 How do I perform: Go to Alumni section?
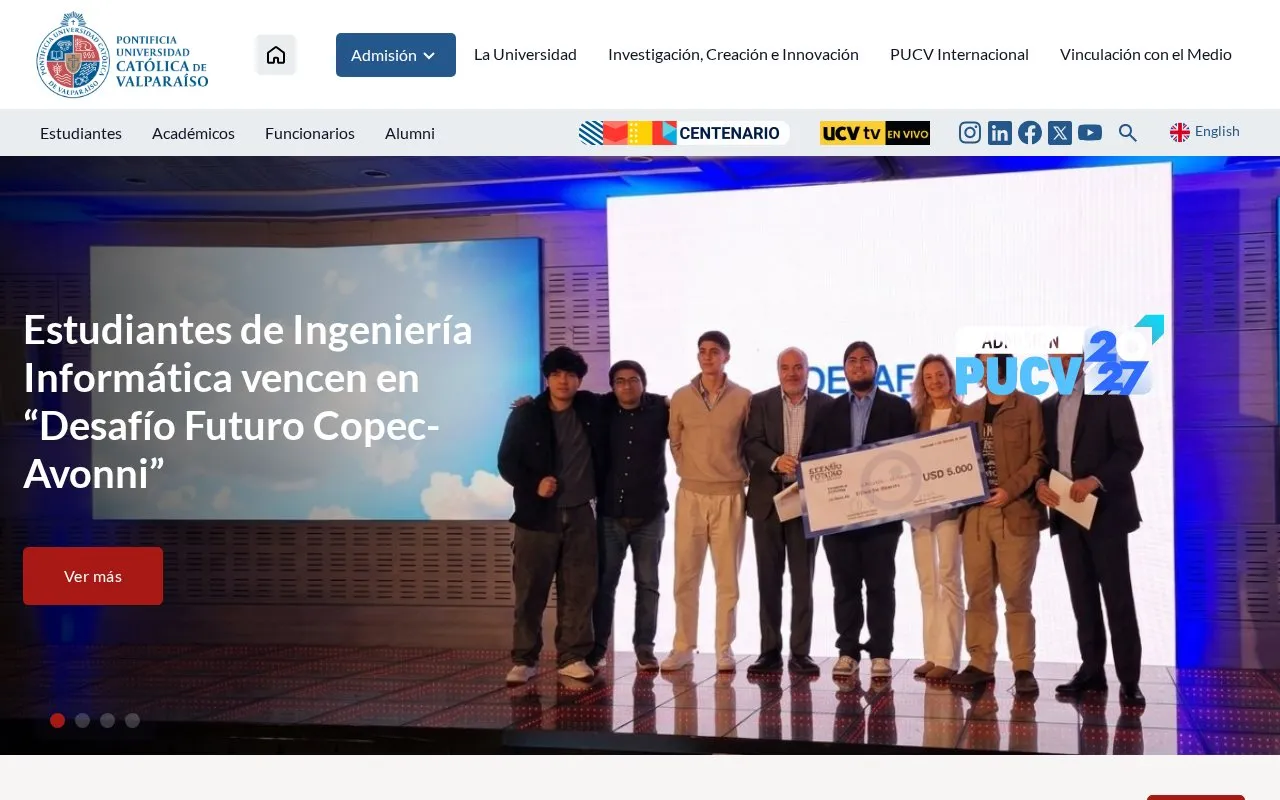click(x=410, y=133)
